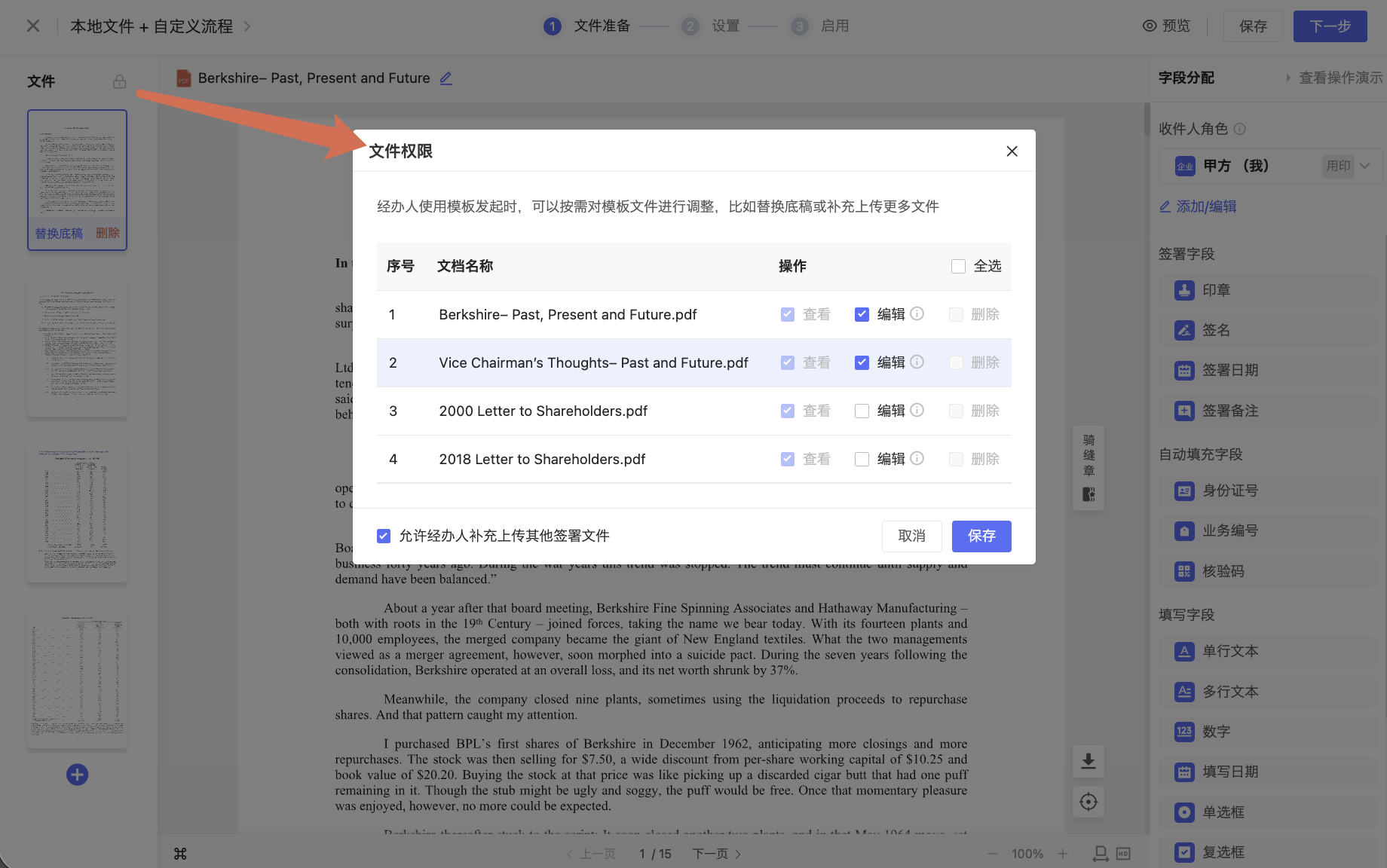This screenshot has height=868, width=1387.
Task: Click the command shortcut icon
Action: (180, 854)
